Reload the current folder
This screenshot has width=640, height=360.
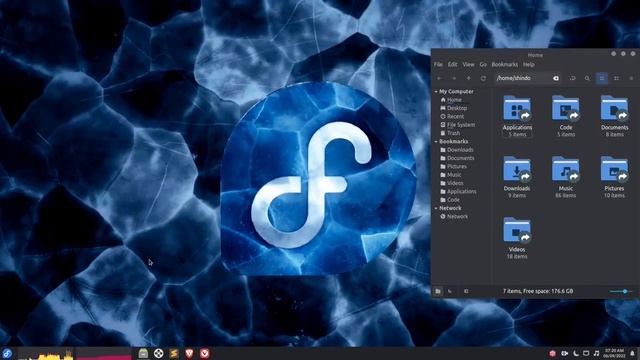[483, 78]
